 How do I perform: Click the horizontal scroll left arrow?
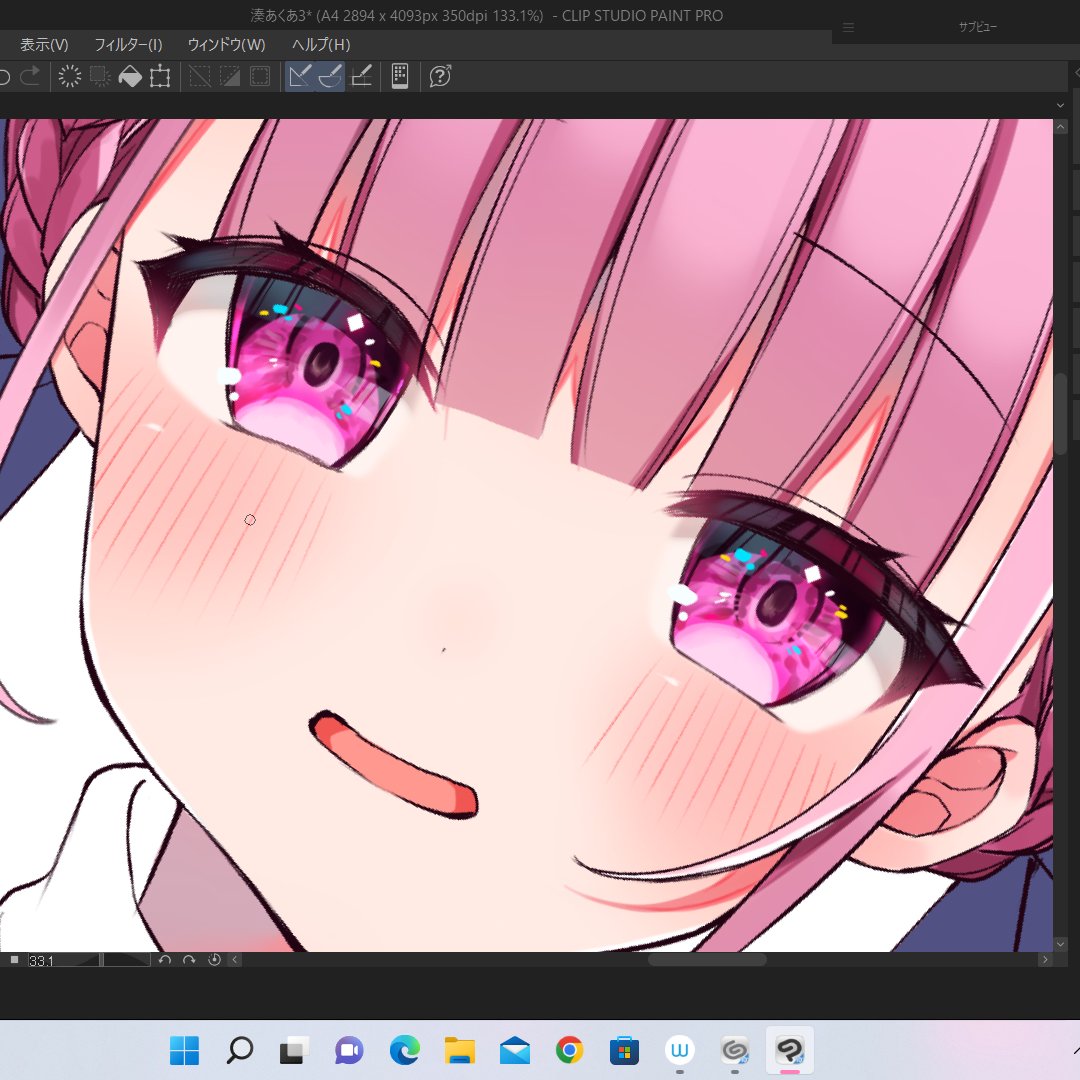pyautogui.click(x=235, y=959)
